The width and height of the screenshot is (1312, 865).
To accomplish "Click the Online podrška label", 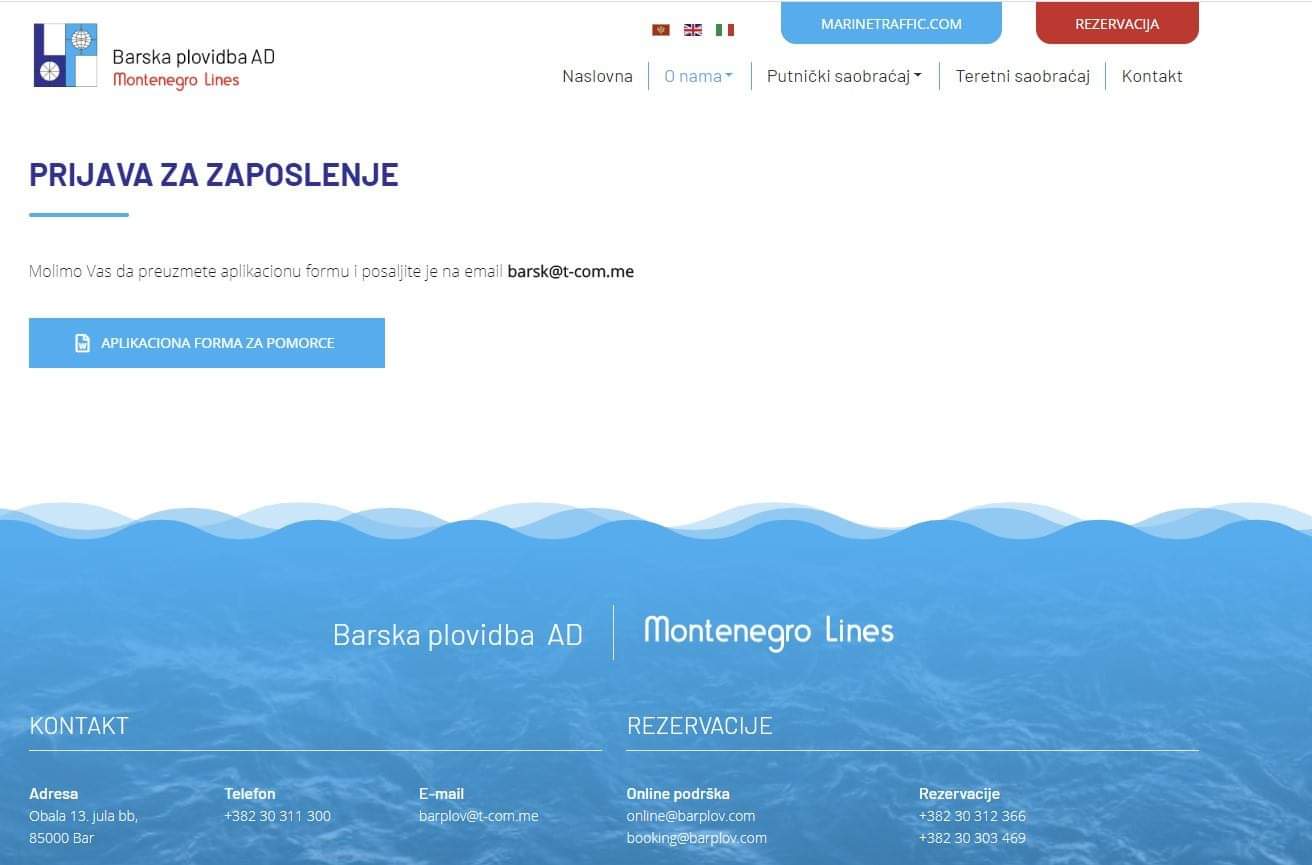I will tap(678, 794).
